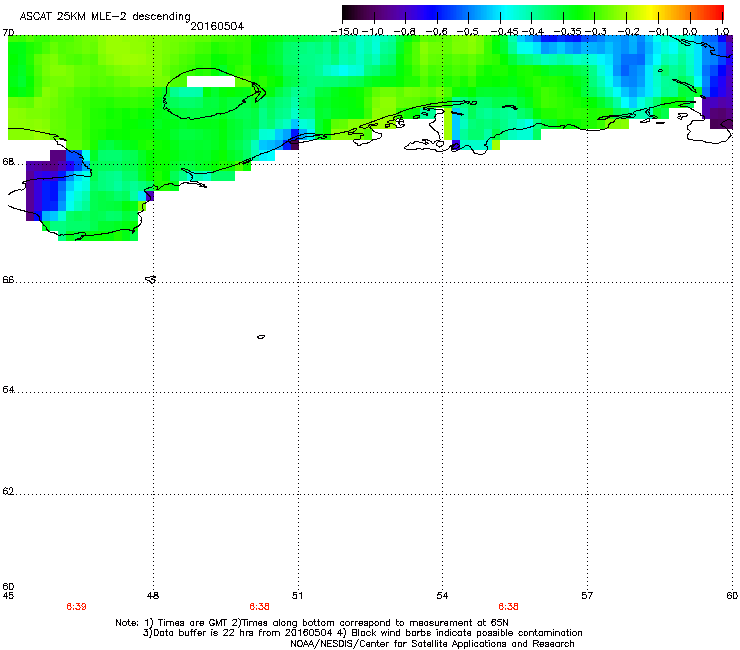
Task: Click the latitude '64' axis label
Action: 8,389
